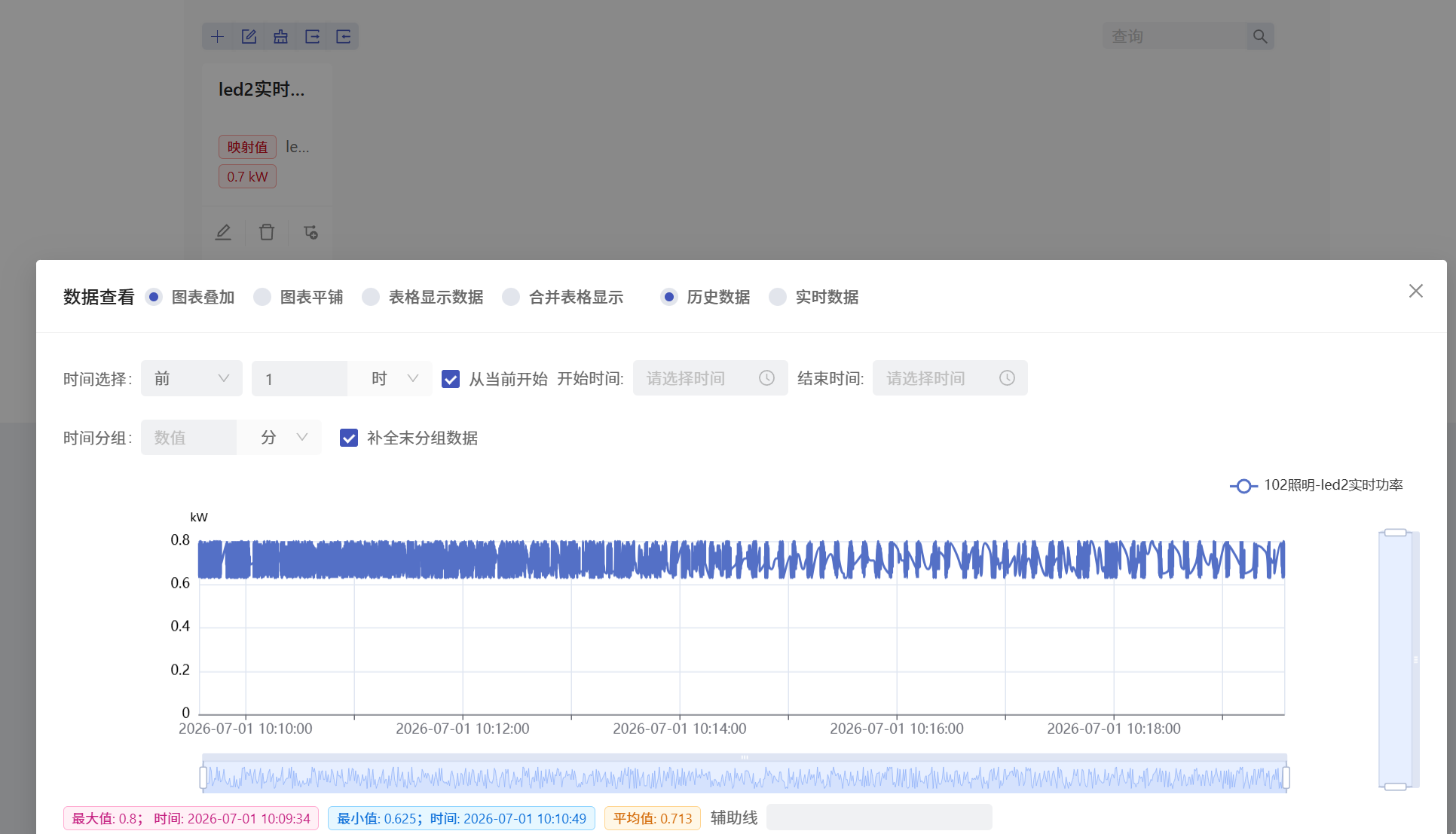Click the 查询 search input

(x=1174, y=36)
